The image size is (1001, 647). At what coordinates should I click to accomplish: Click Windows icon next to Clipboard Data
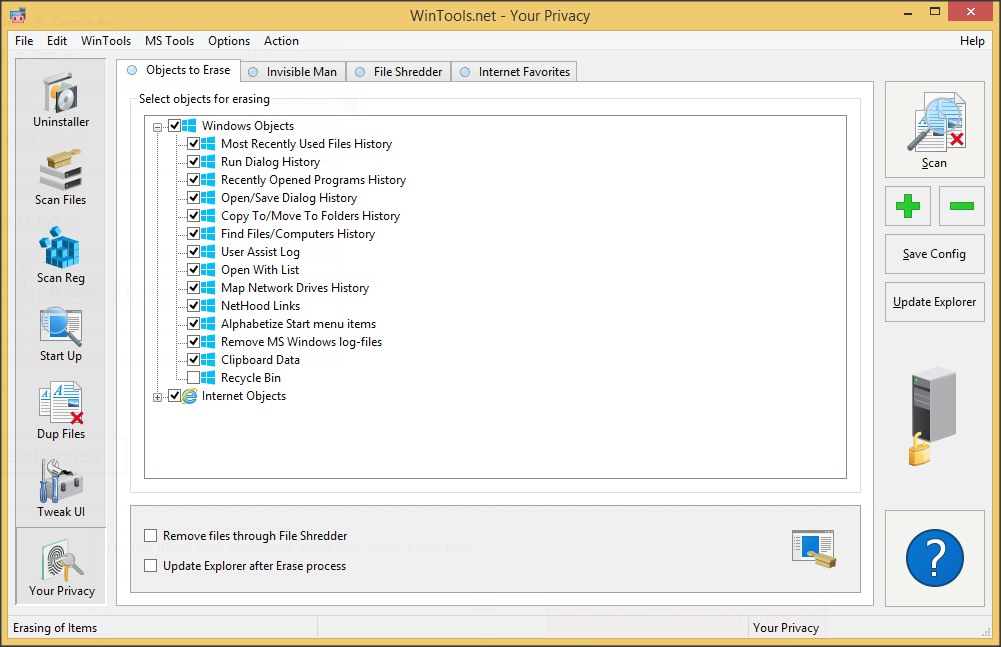(208, 360)
